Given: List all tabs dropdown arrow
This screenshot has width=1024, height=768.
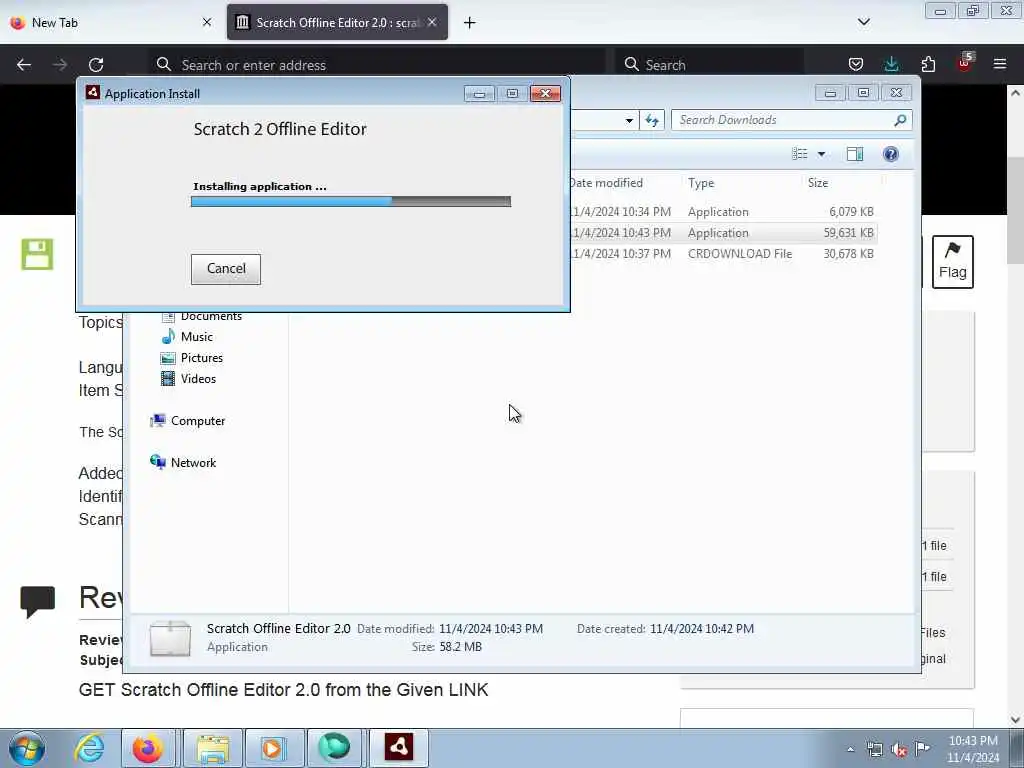Looking at the screenshot, I should 863,22.
